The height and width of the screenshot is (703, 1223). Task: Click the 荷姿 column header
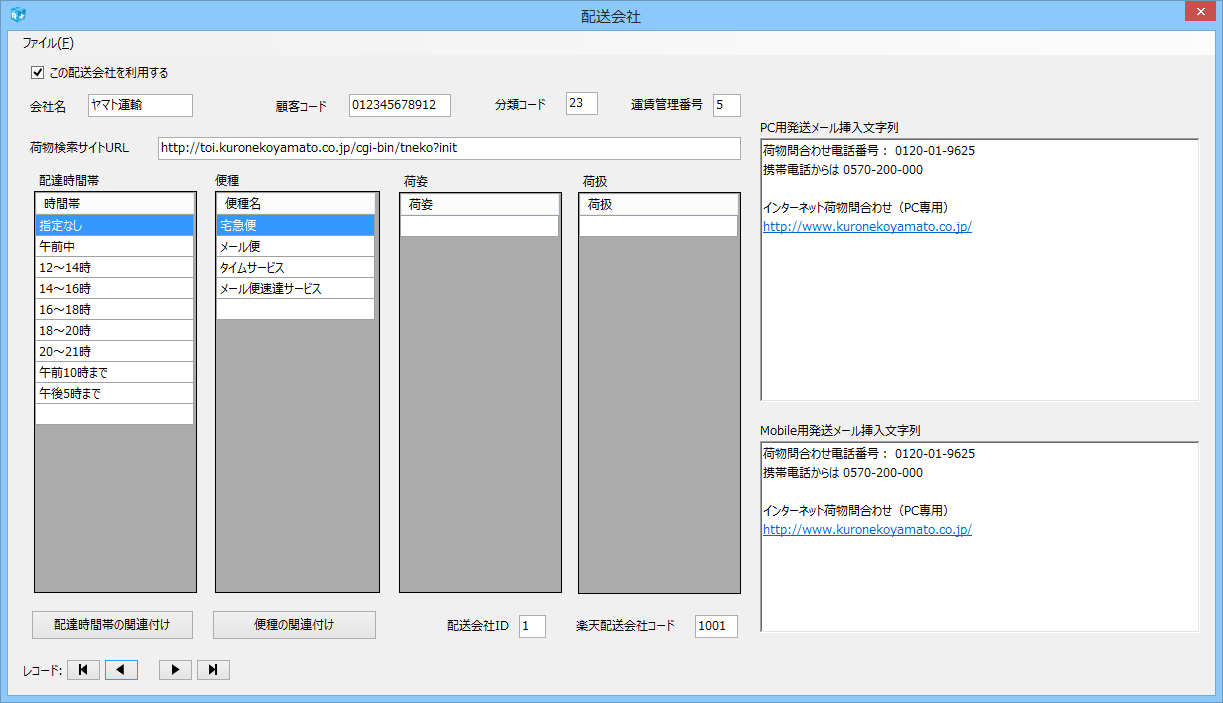tap(479, 204)
